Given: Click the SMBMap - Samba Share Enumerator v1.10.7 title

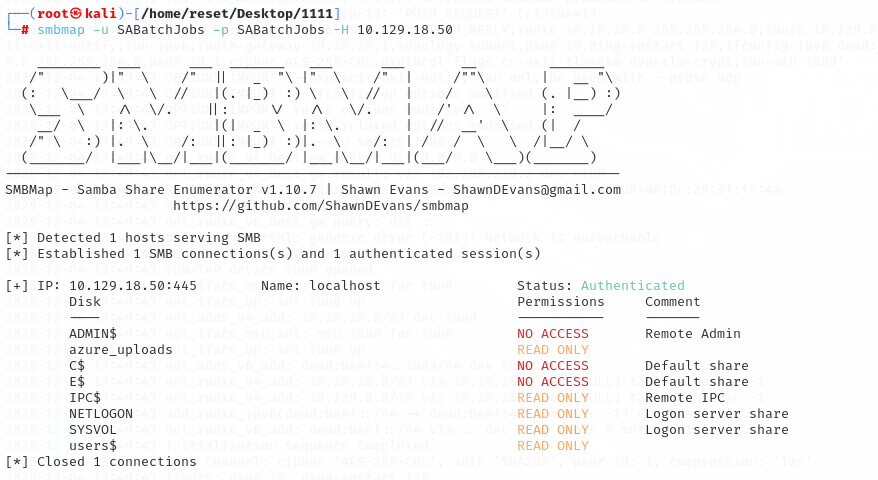Looking at the screenshot, I should pyautogui.click(x=161, y=190).
